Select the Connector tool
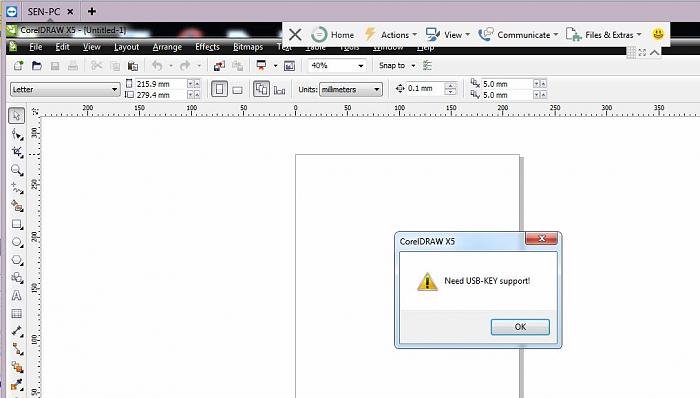This screenshot has height=398, width=700. [17, 349]
